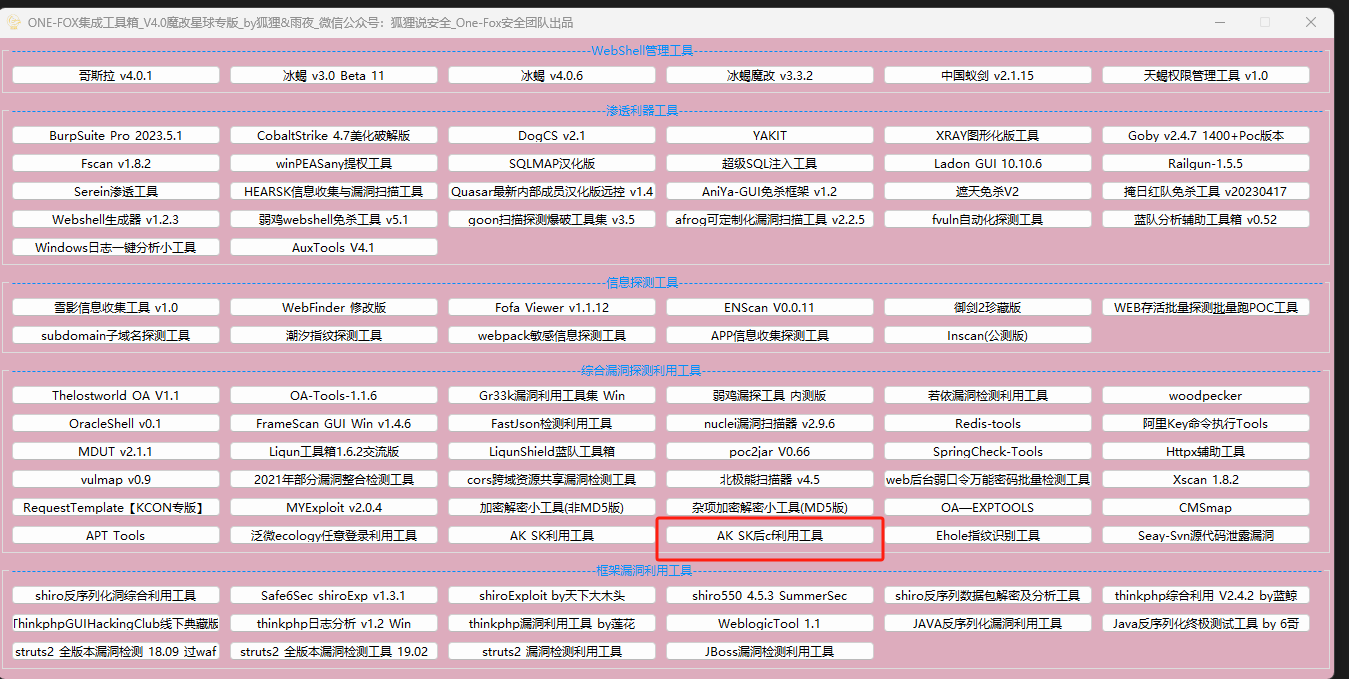Open Thelostworld OA V1.1
1349x679 pixels.
tap(116, 395)
